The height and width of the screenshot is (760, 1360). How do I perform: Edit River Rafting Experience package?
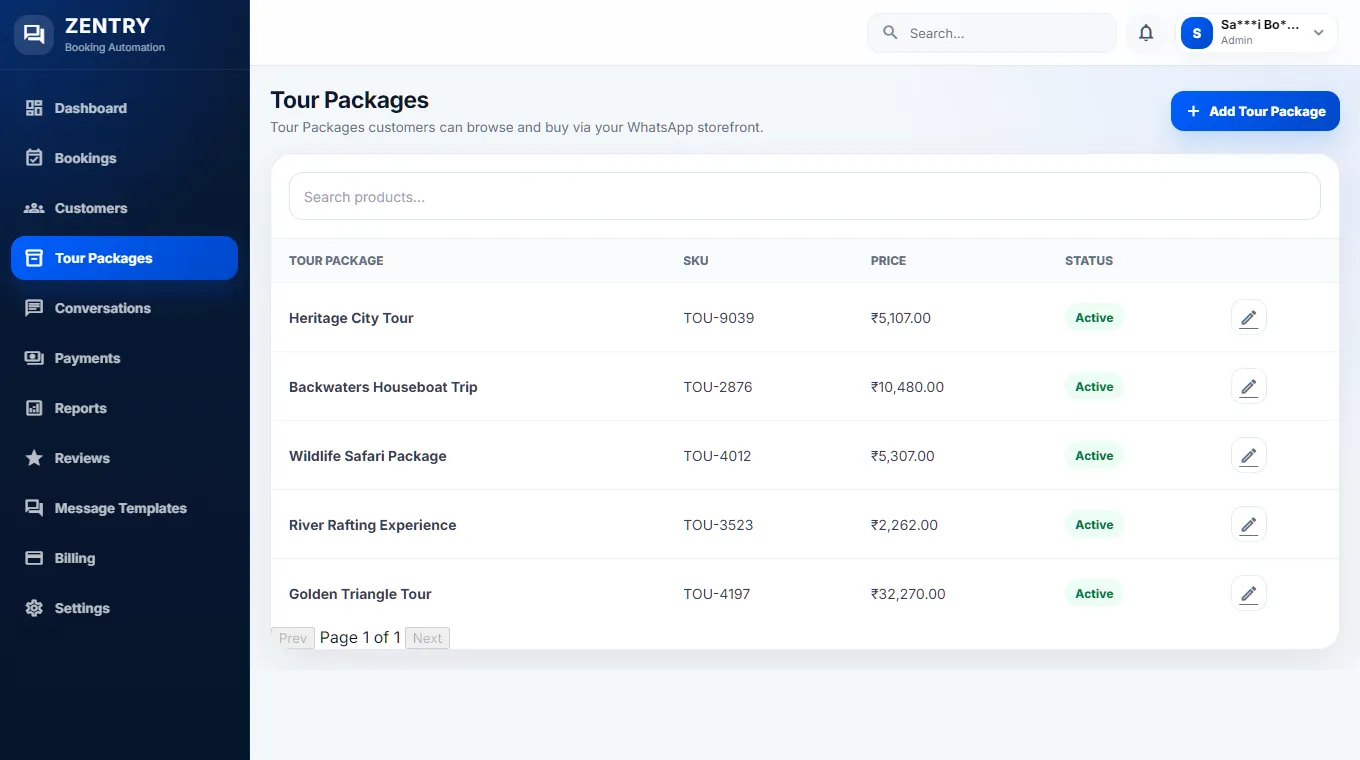tap(1248, 525)
